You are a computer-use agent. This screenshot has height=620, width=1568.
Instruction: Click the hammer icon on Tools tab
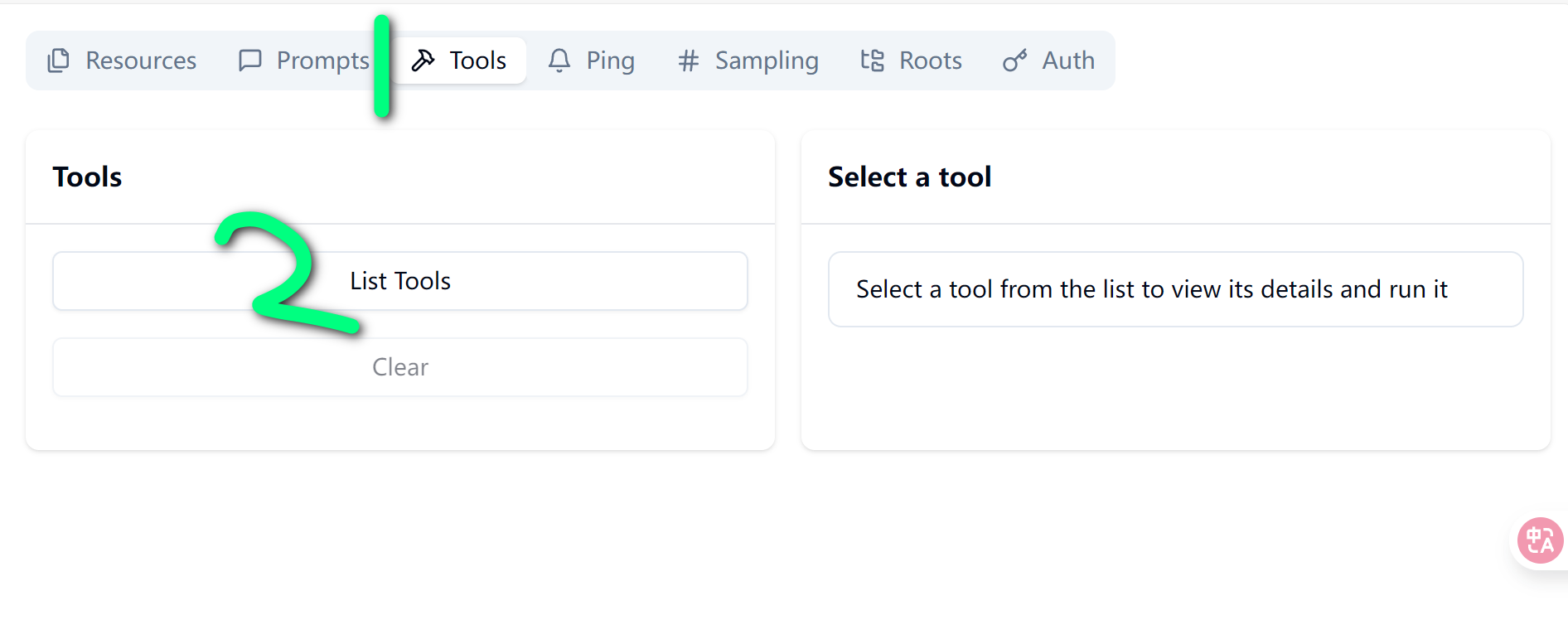pos(423,61)
